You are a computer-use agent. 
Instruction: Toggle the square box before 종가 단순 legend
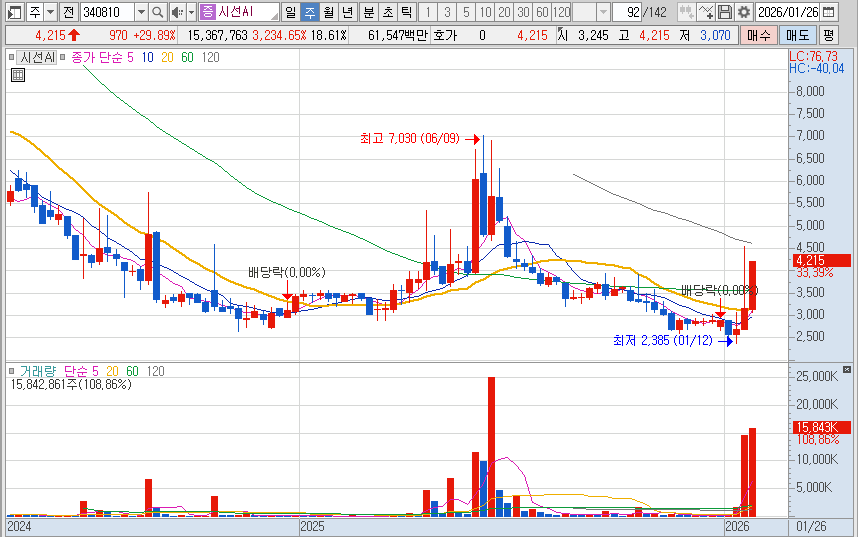point(63,57)
